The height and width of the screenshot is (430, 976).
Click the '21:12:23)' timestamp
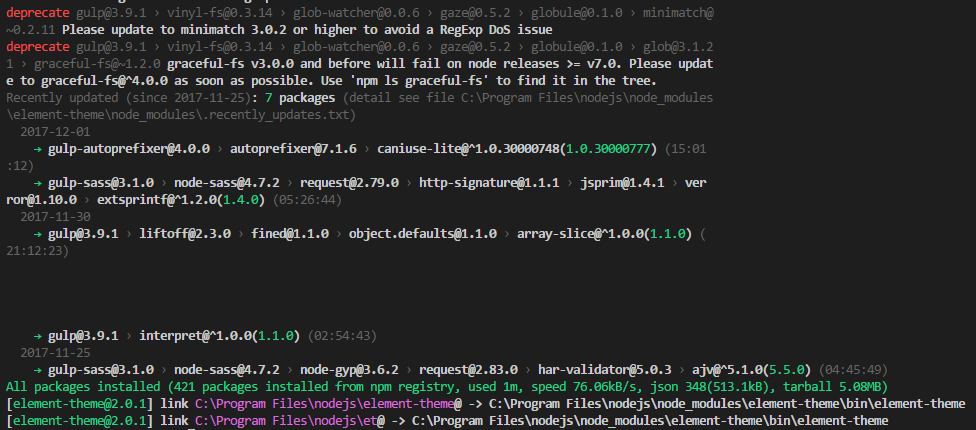click(x=37, y=251)
